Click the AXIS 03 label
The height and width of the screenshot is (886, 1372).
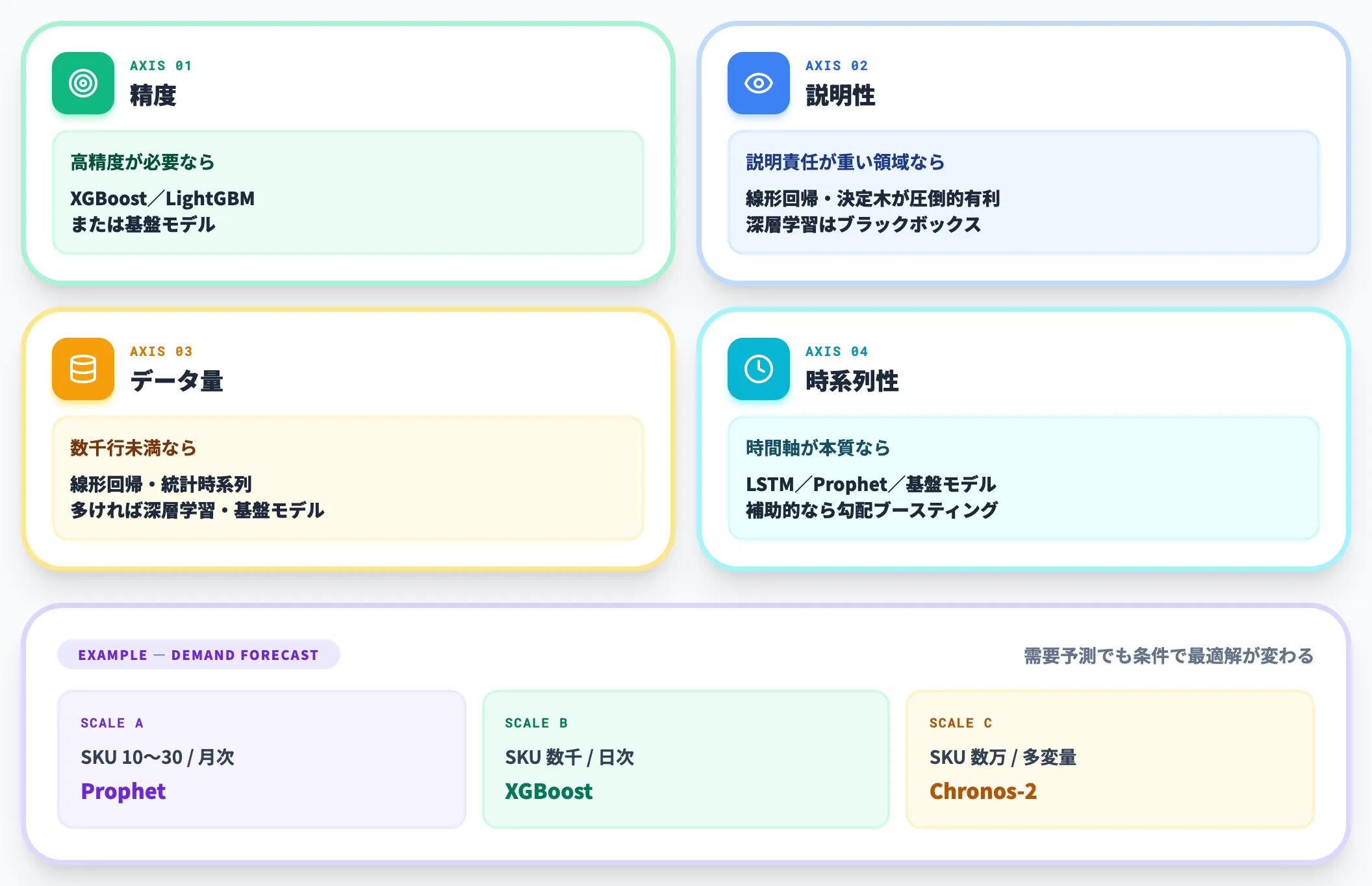(x=161, y=351)
